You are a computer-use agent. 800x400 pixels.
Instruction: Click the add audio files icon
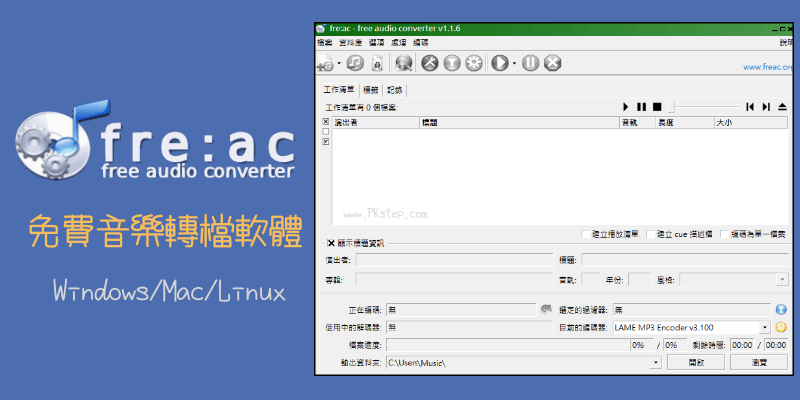pos(326,63)
